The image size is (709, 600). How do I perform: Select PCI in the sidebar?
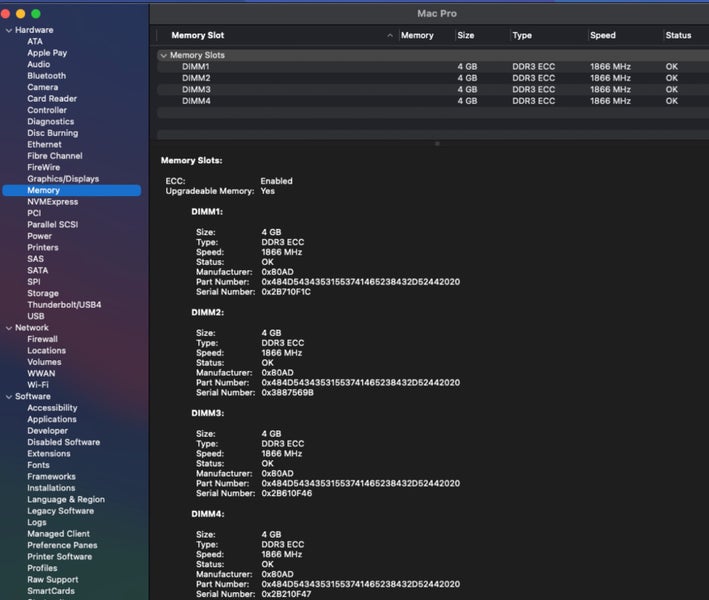point(34,213)
